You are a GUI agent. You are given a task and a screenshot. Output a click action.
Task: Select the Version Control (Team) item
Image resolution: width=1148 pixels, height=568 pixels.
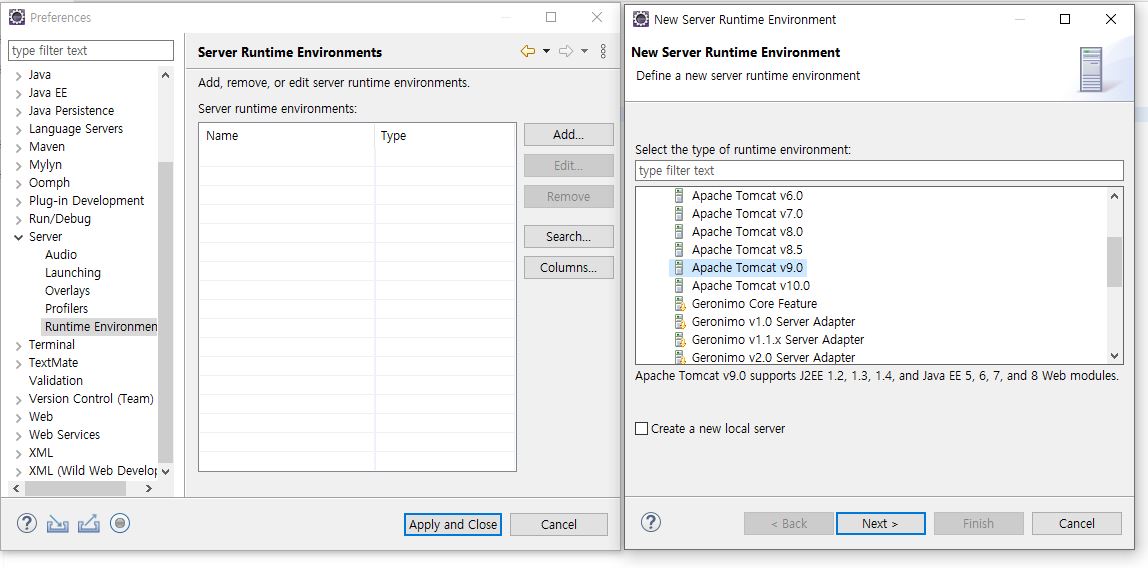click(x=91, y=399)
